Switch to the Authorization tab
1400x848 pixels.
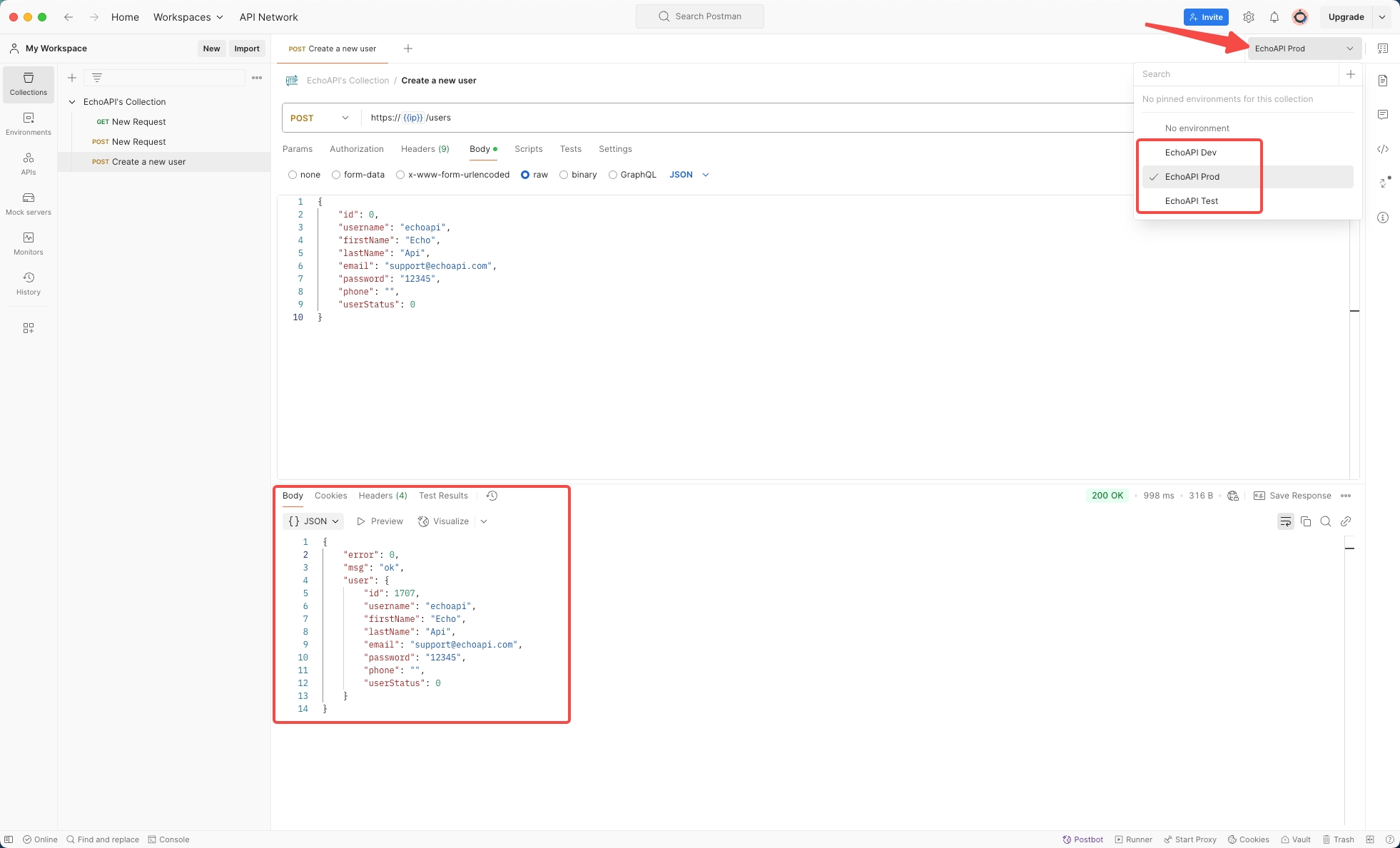point(356,149)
